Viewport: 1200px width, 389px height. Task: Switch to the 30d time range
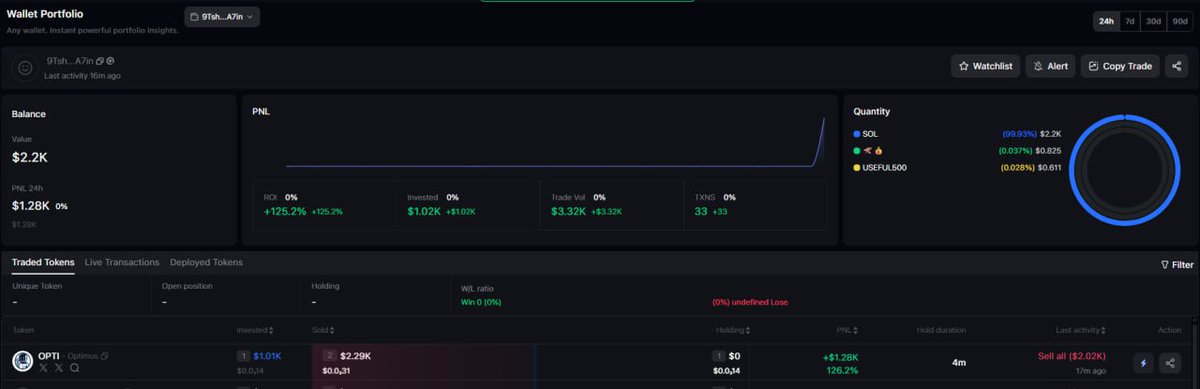1153,21
